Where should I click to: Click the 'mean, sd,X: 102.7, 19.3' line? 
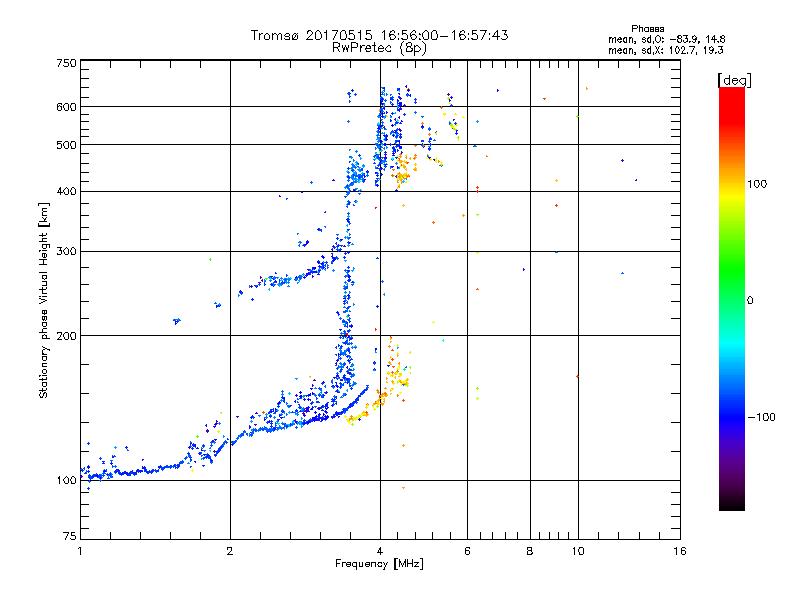tap(666, 50)
